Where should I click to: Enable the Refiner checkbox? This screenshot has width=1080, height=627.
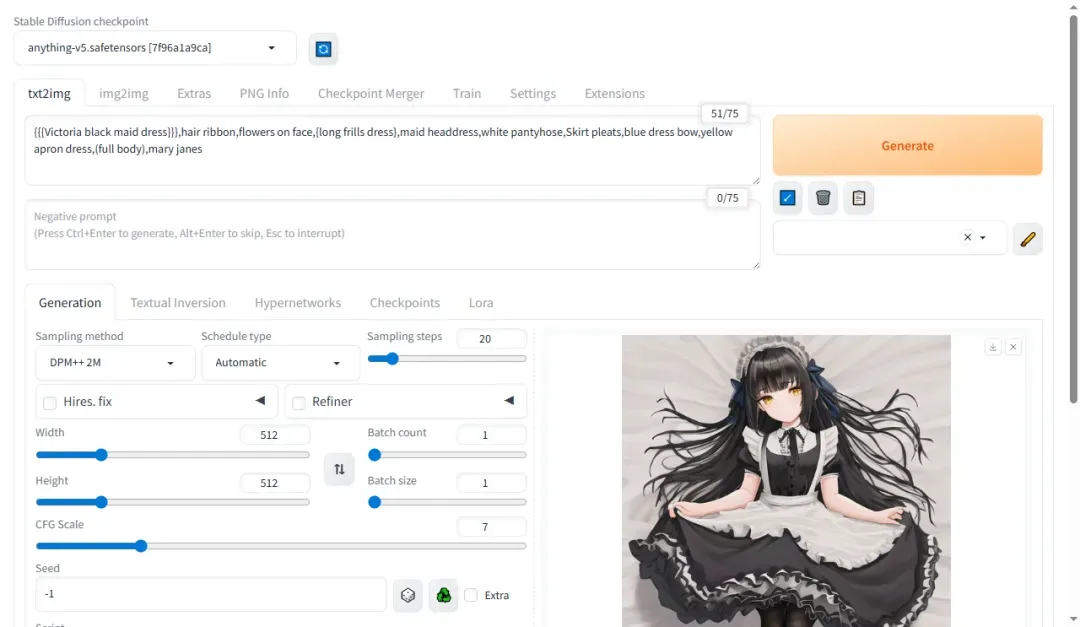299,402
